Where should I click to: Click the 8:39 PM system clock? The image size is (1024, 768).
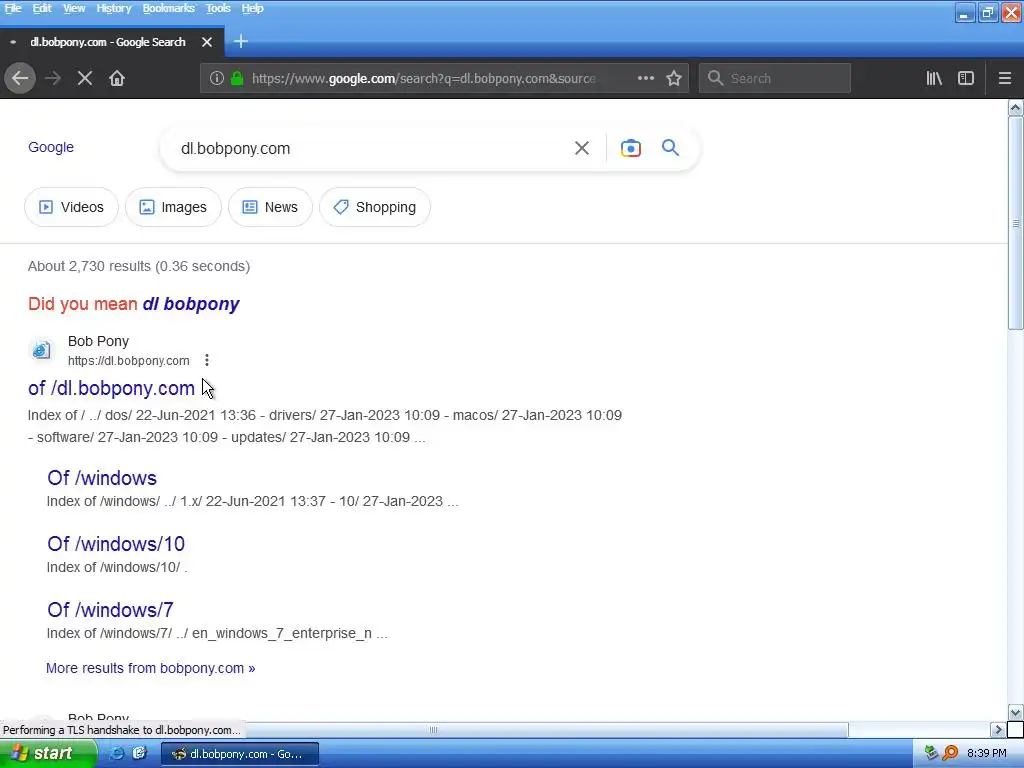987,753
